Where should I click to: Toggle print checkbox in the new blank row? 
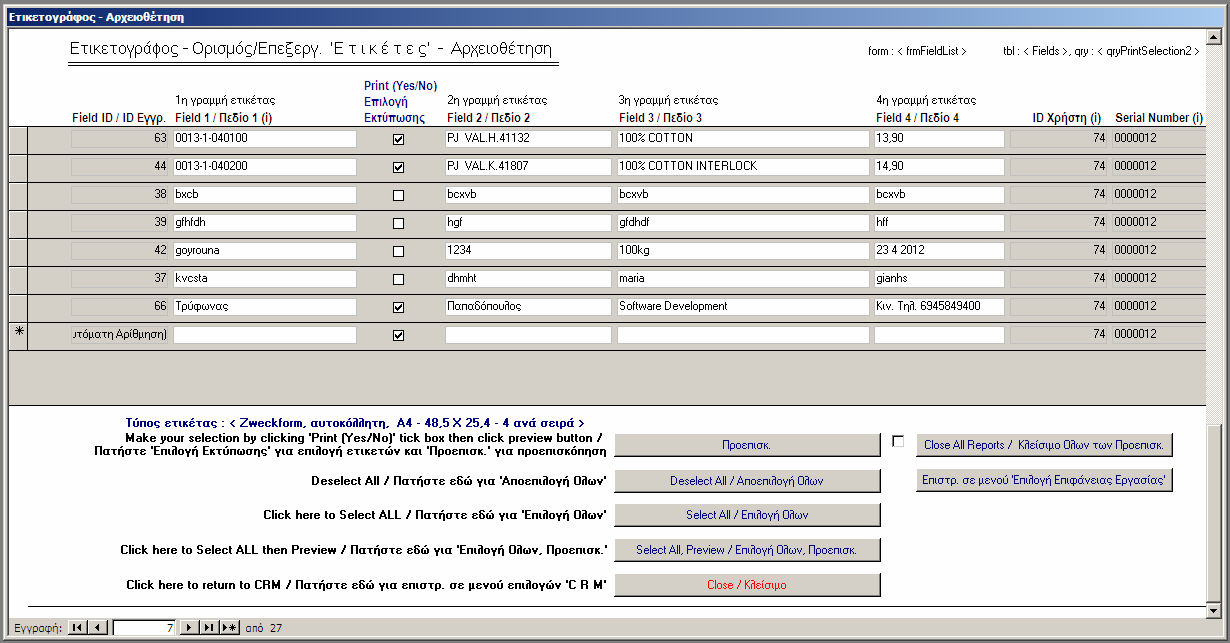pyautogui.click(x=399, y=336)
